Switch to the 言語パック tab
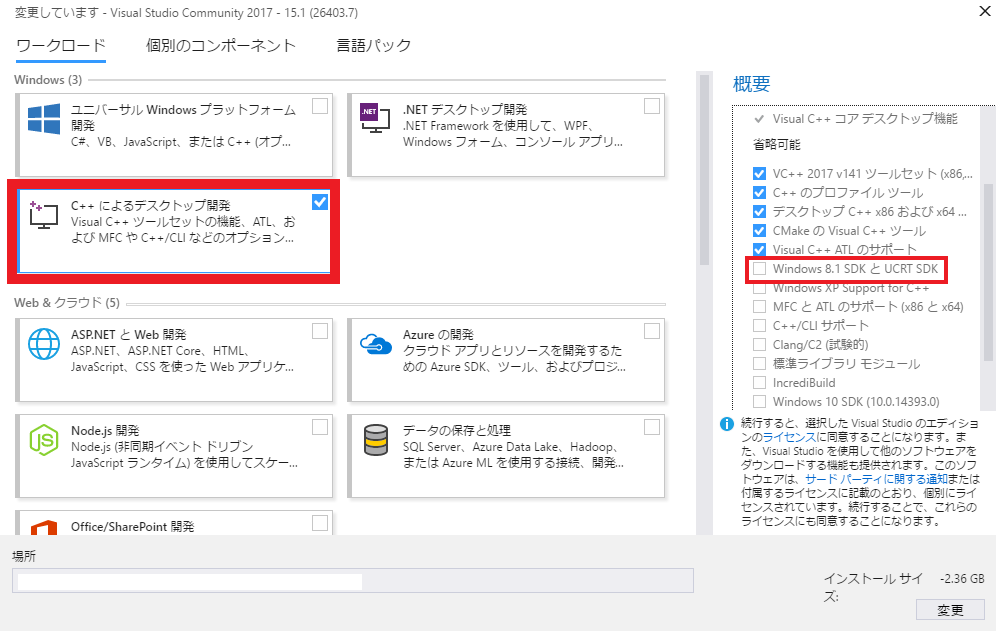996x631 pixels. pos(374,46)
